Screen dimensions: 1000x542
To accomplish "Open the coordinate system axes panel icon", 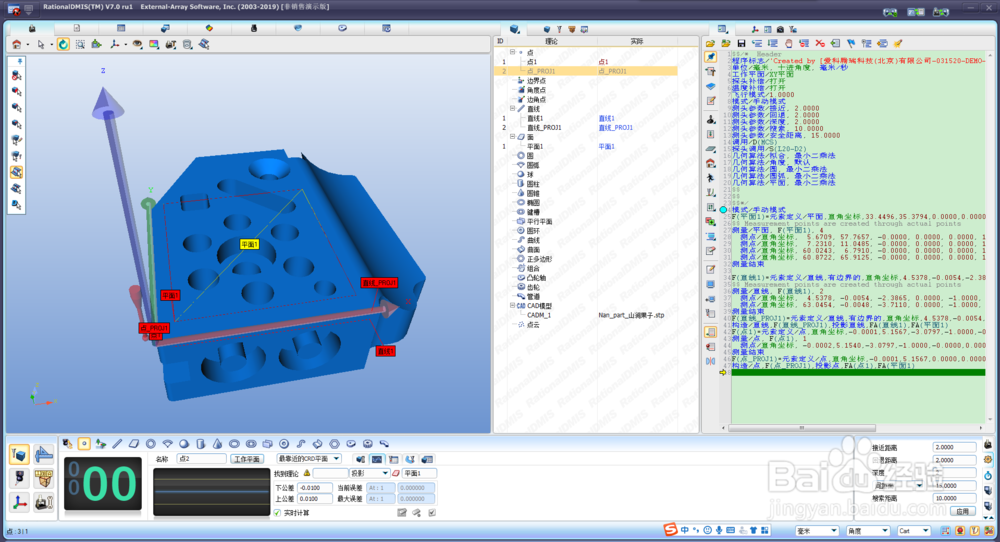I will coord(19,502).
